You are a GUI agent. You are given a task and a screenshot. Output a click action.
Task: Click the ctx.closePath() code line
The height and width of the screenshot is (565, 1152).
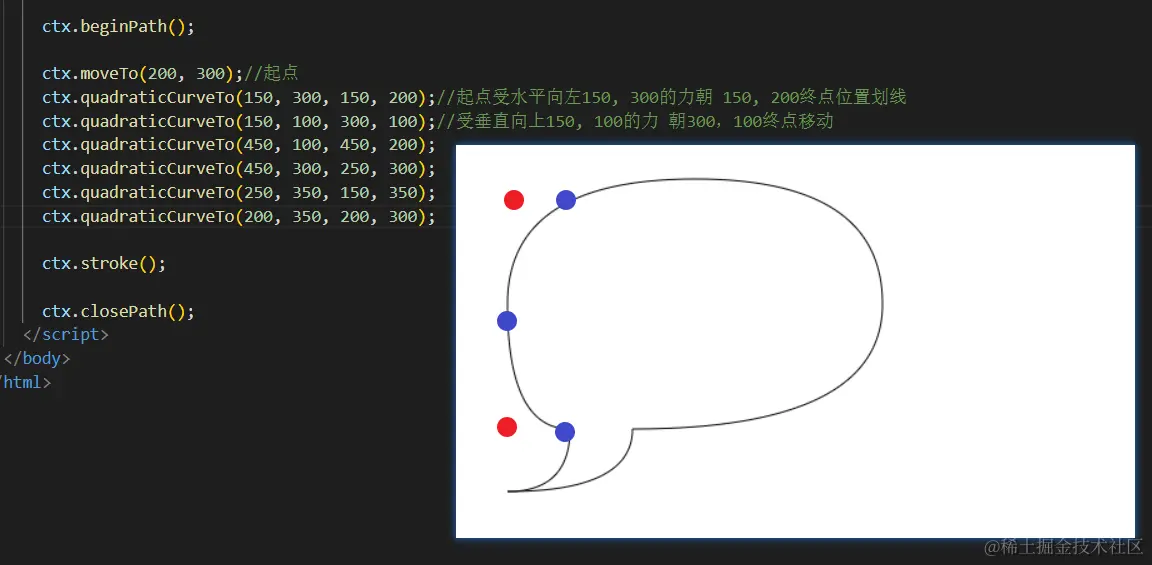click(118, 312)
